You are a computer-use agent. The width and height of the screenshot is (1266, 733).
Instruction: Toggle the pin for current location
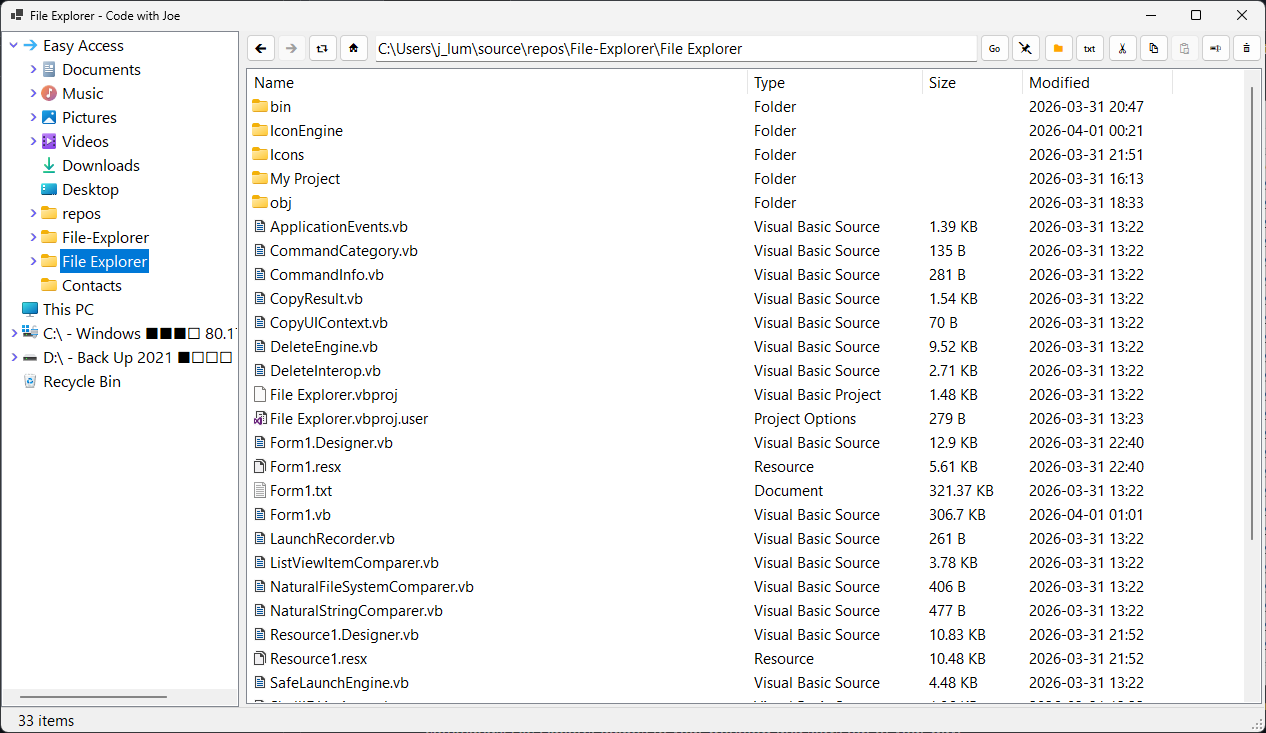pos(1025,47)
